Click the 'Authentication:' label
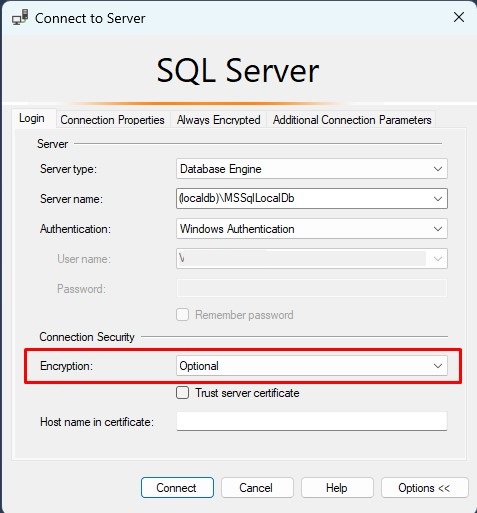This screenshot has height=513, width=477. [75, 229]
